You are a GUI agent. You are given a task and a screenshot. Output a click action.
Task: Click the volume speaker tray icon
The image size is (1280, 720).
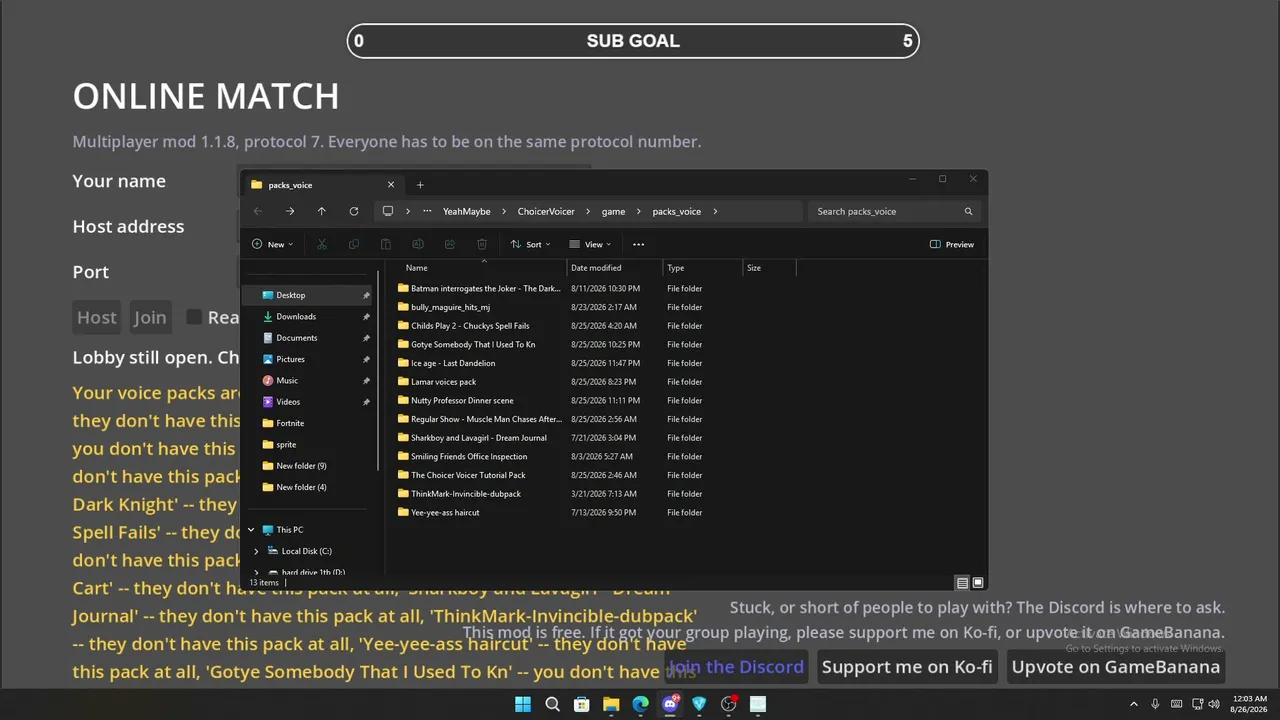click(1214, 704)
